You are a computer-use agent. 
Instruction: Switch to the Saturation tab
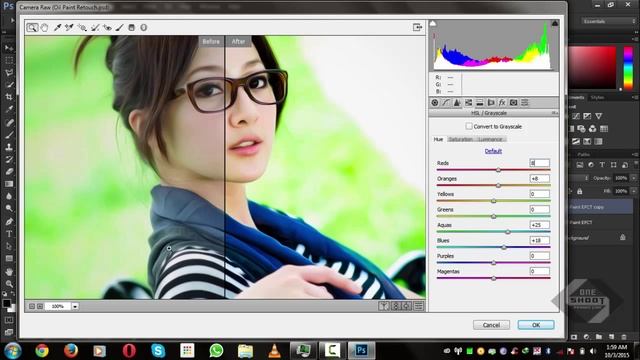click(460, 139)
